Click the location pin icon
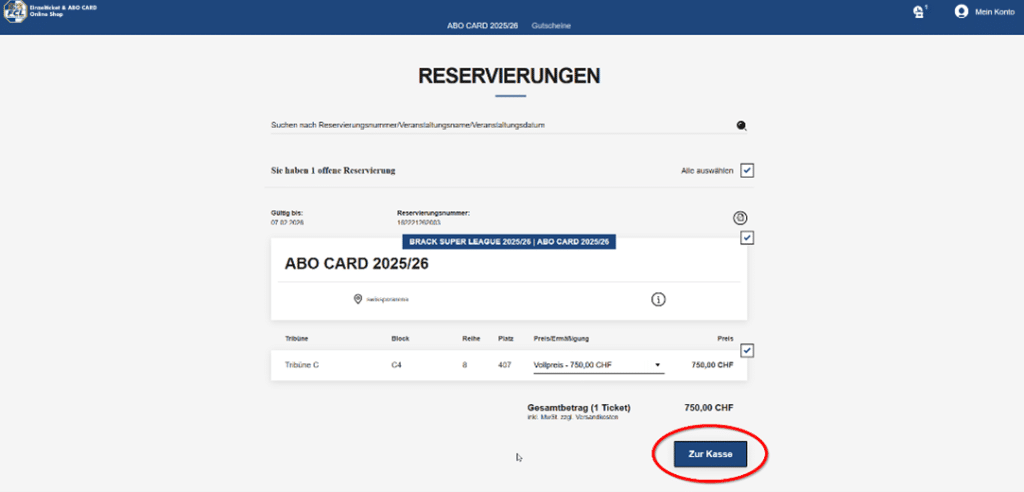 357,299
